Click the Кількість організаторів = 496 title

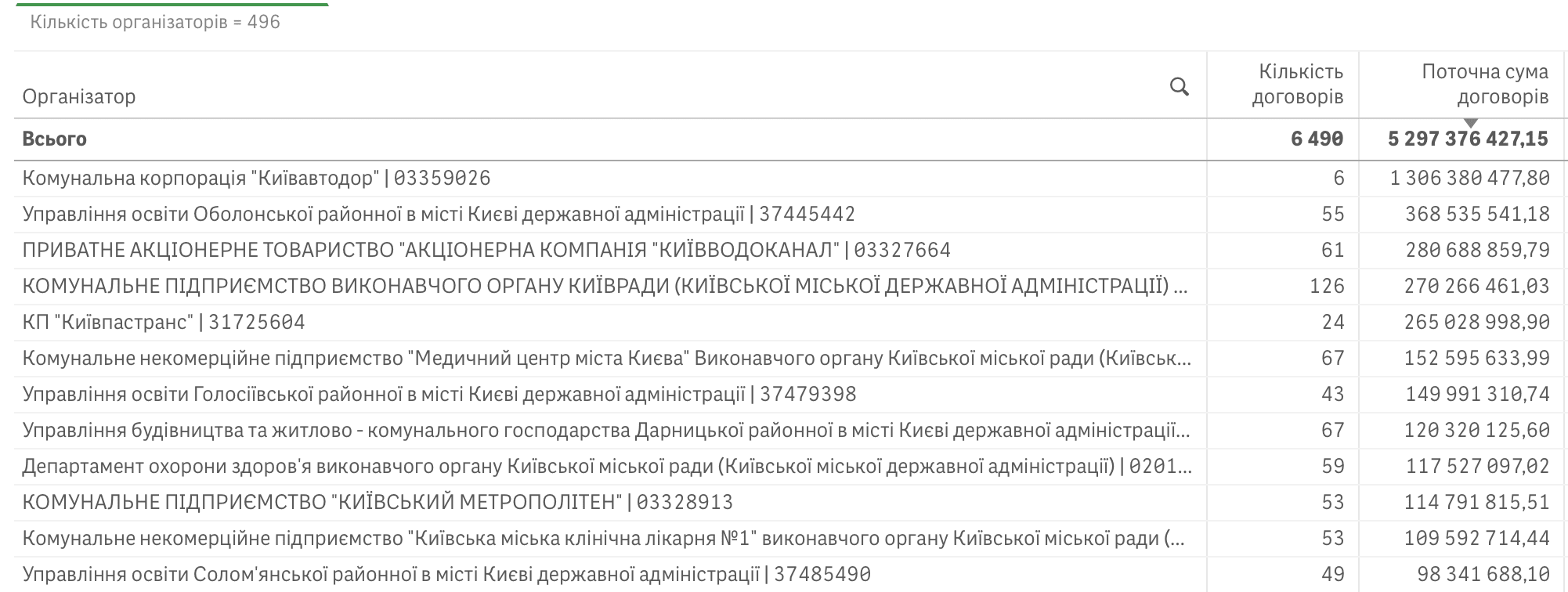coord(155,22)
